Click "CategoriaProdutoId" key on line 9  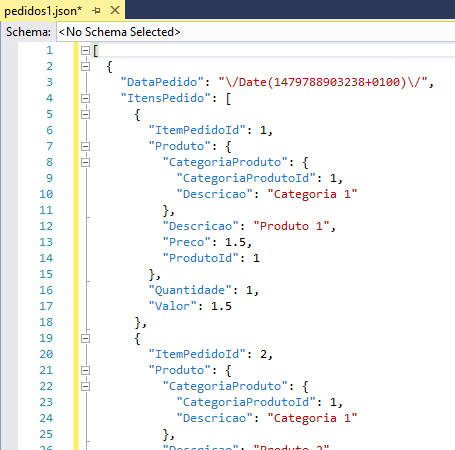point(246,178)
